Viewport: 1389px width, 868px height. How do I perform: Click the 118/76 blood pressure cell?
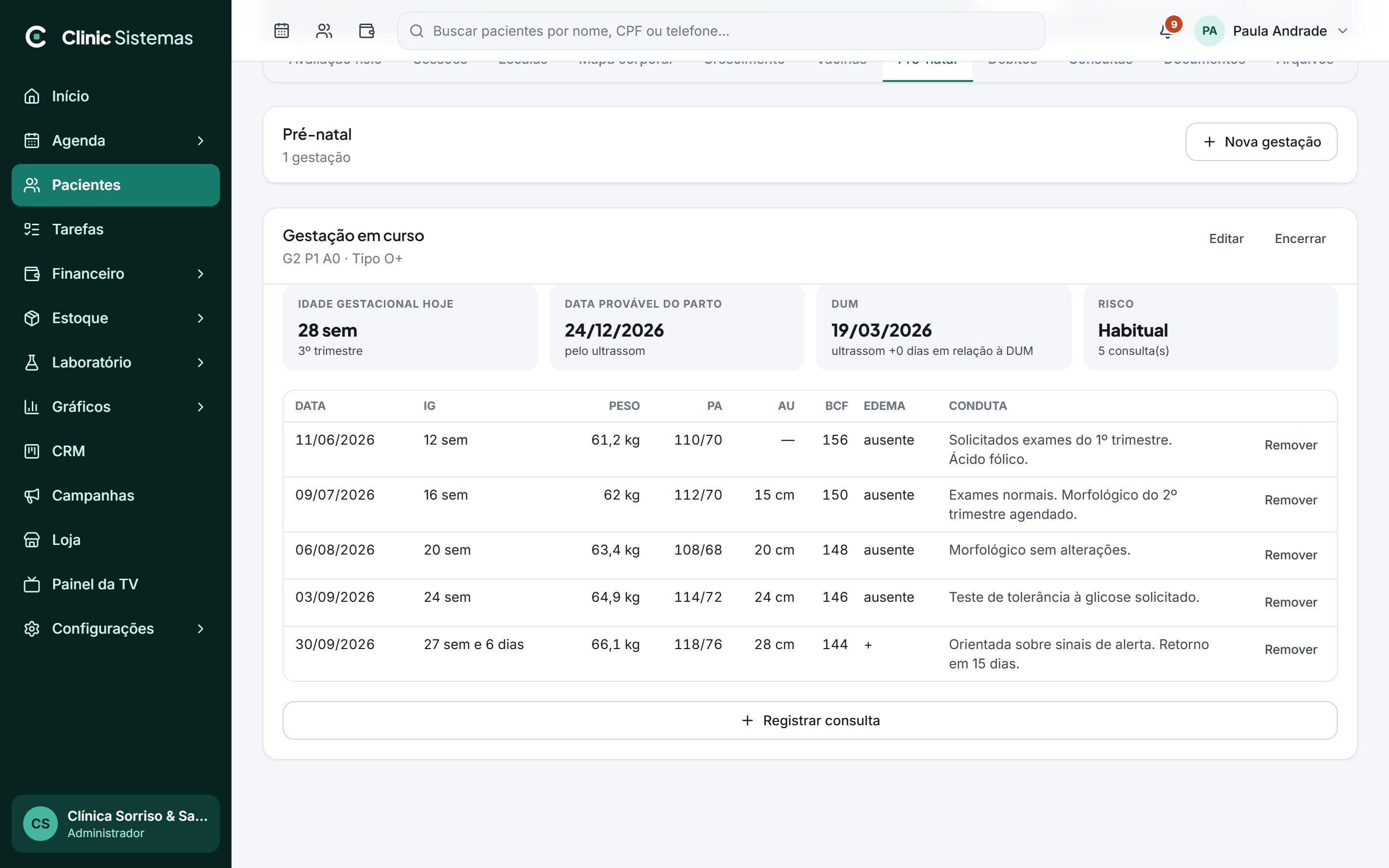[698, 645]
